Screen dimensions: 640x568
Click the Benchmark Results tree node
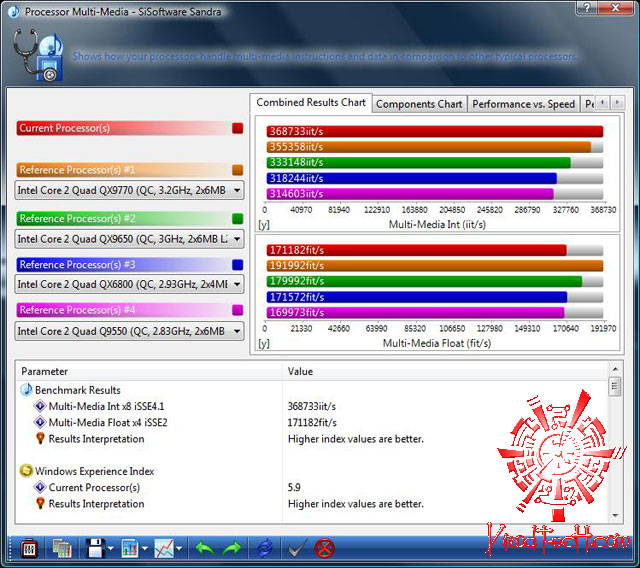[78, 390]
